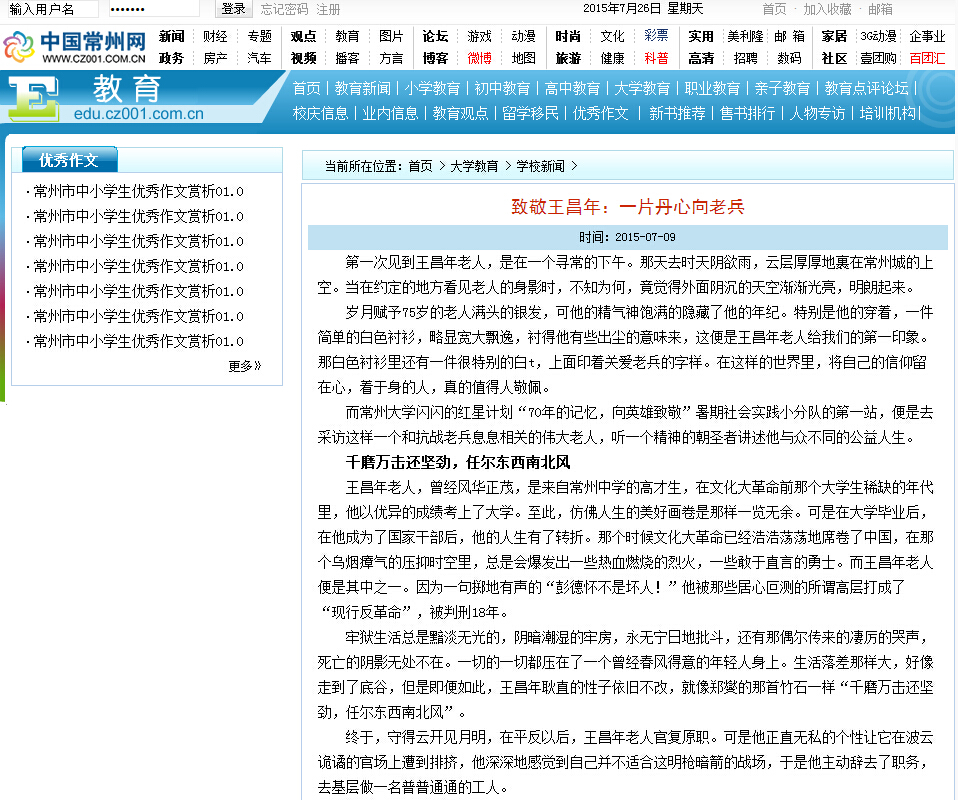Click 学校新闻 in the breadcrumb
The image size is (958, 800).
[x=540, y=166]
